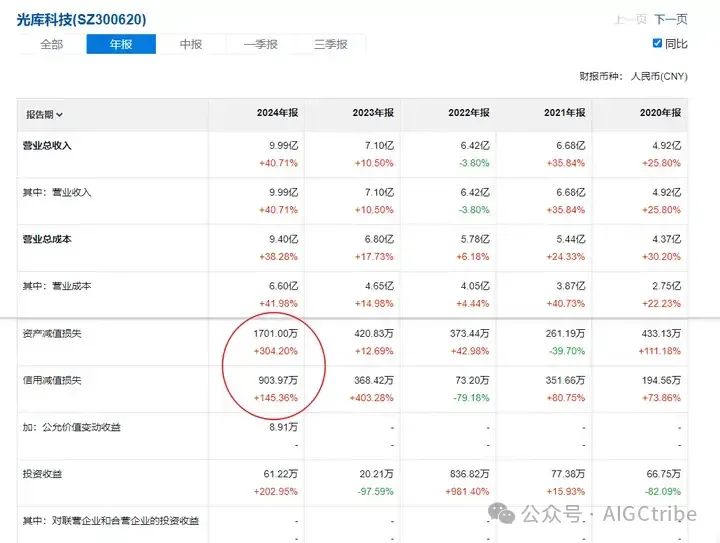Click the 投资收益 row label

point(42,474)
